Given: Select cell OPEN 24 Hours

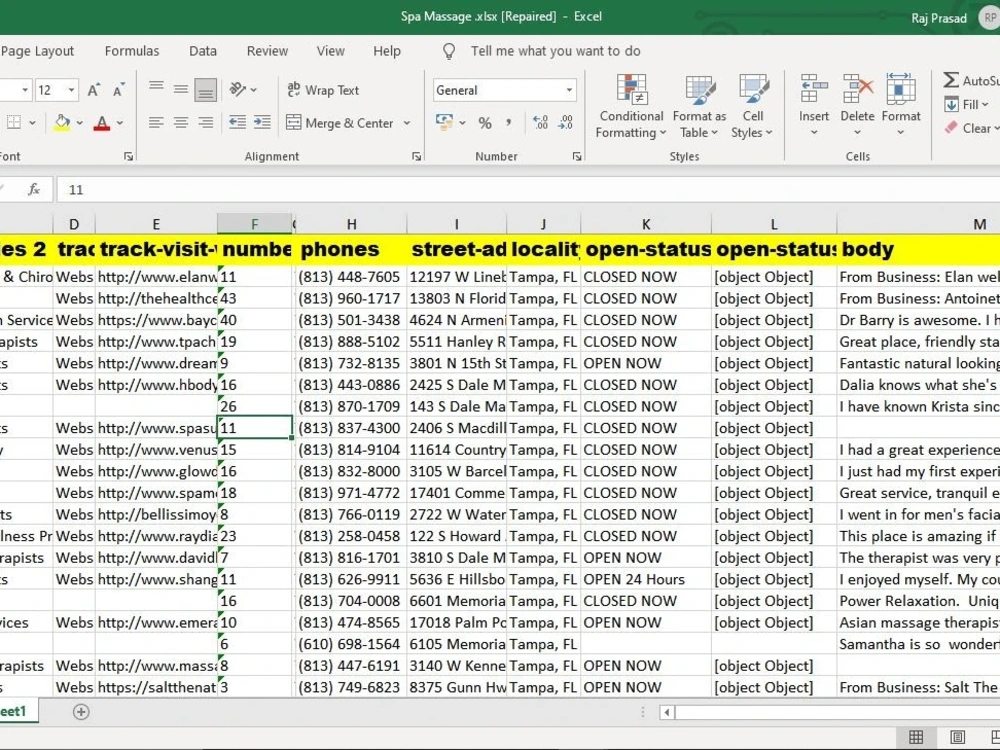Looking at the screenshot, I should click(x=645, y=579).
